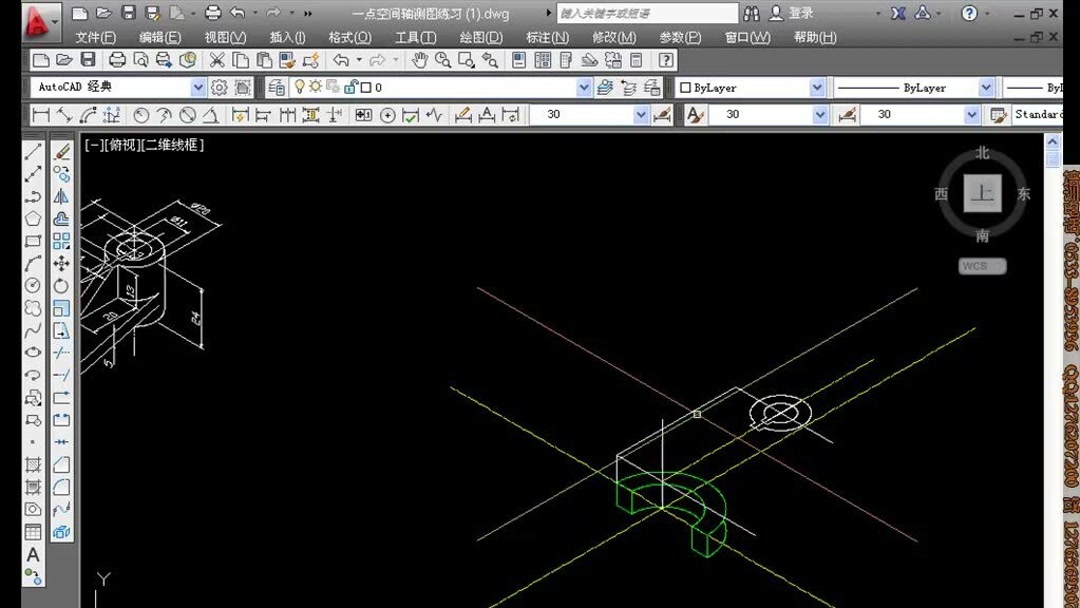Select the Rectangle tool
Screen dimensions: 1080x608
[32, 240]
